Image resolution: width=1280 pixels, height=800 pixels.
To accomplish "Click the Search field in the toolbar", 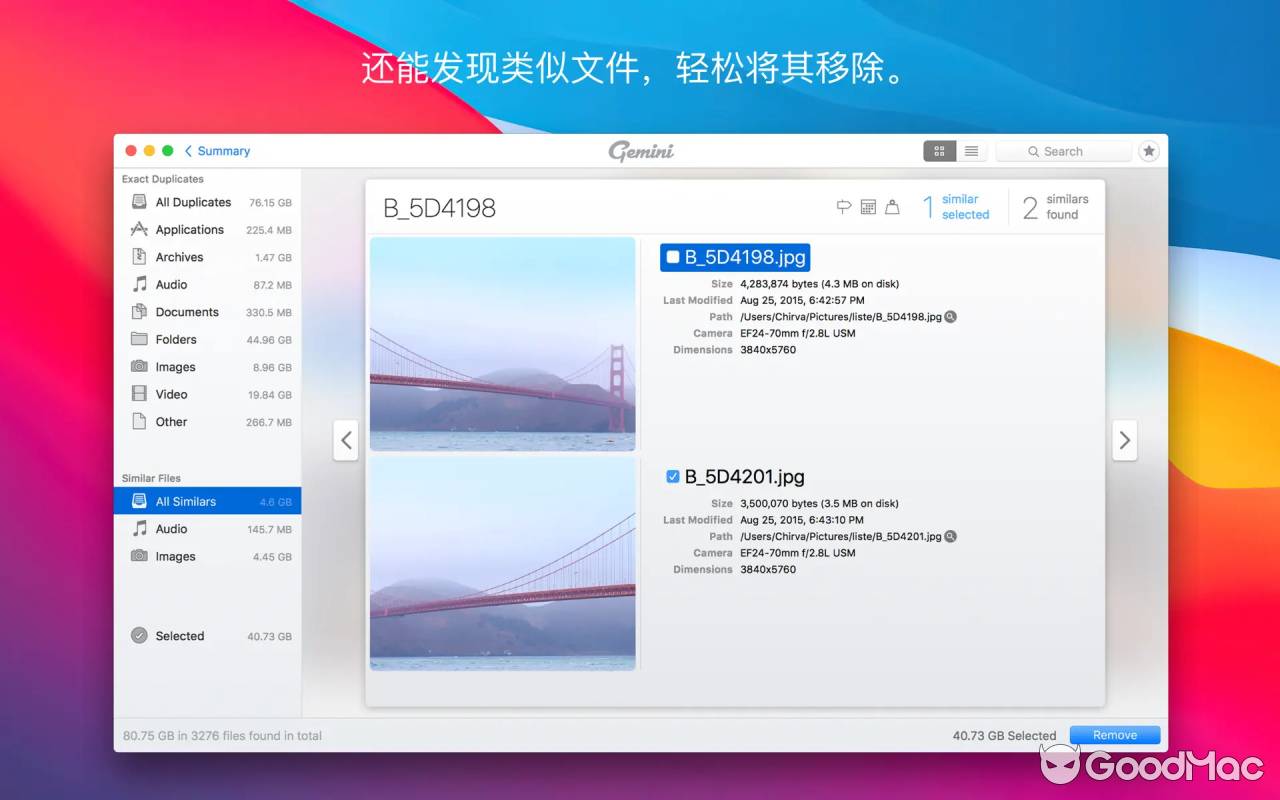I will coord(1064,150).
